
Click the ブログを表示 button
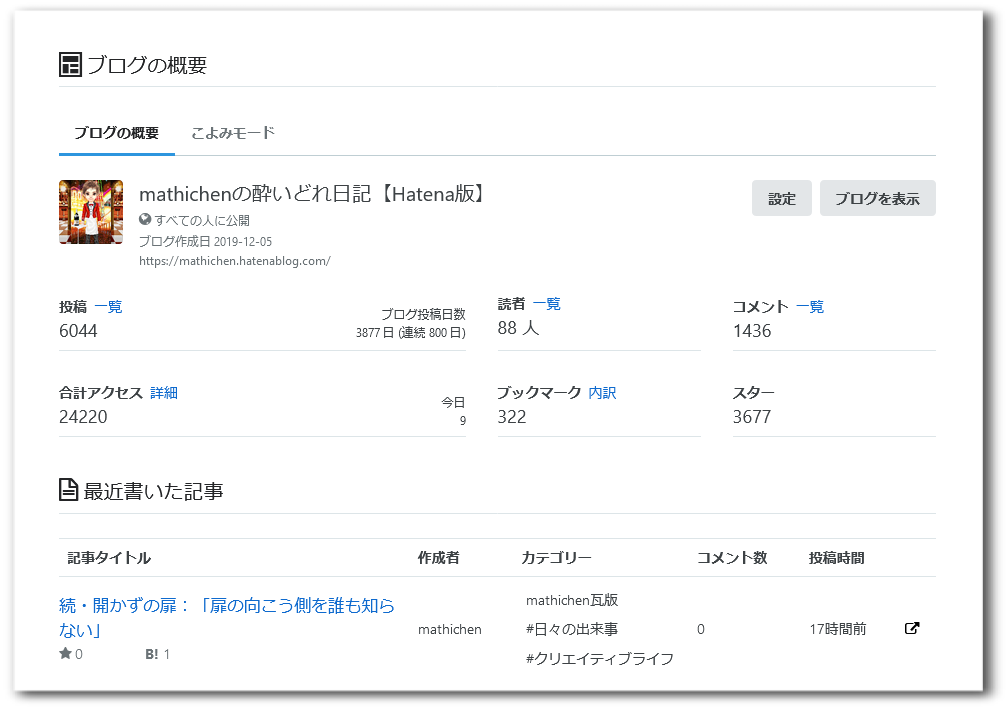pyautogui.click(x=878, y=198)
